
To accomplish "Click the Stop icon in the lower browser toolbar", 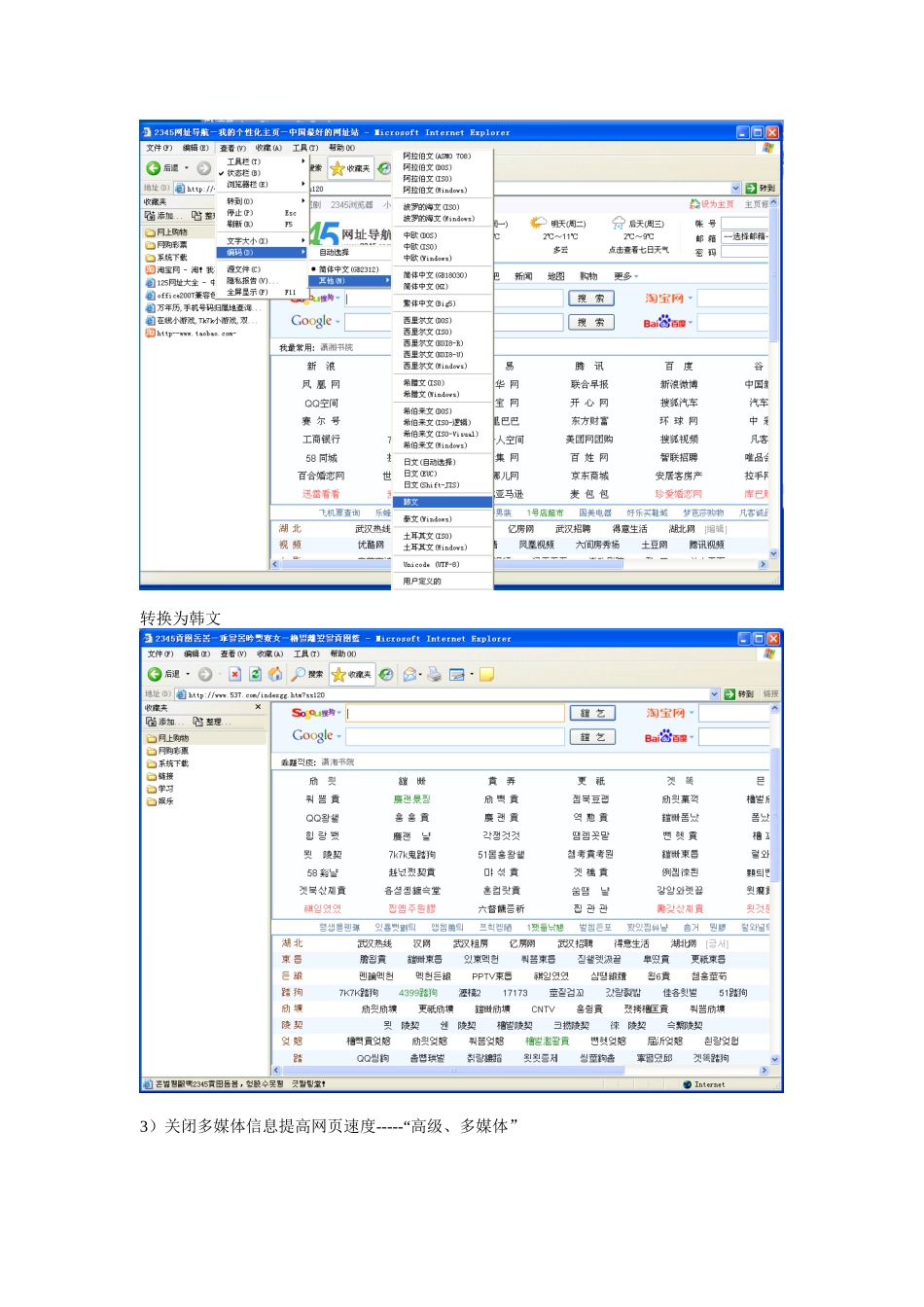I will click(234, 674).
